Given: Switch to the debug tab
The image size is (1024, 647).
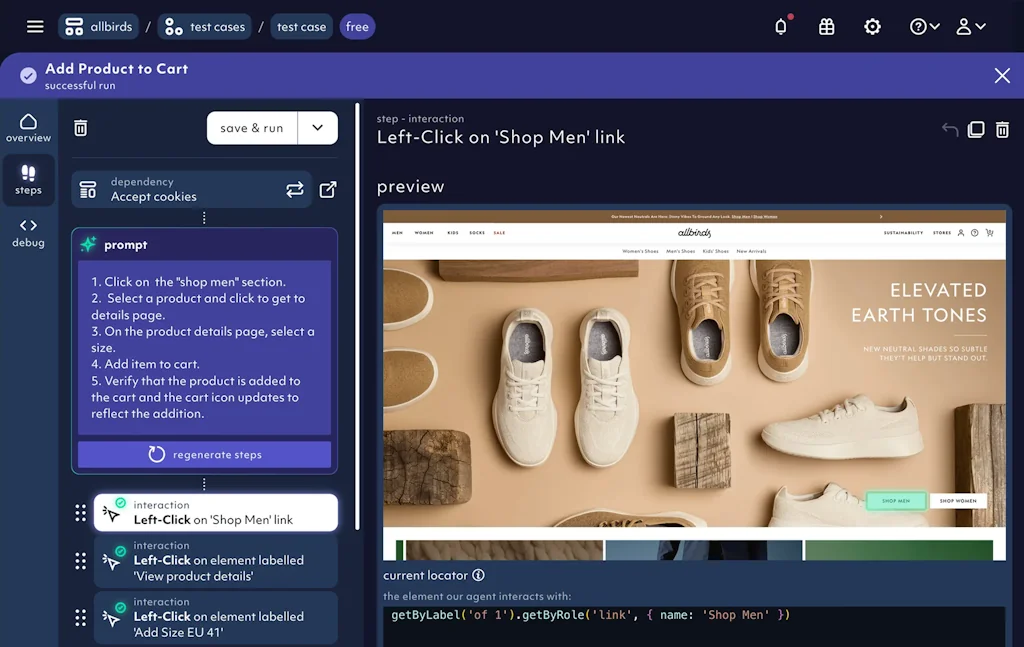Looking at the screenshot, I should click(28, 233).
